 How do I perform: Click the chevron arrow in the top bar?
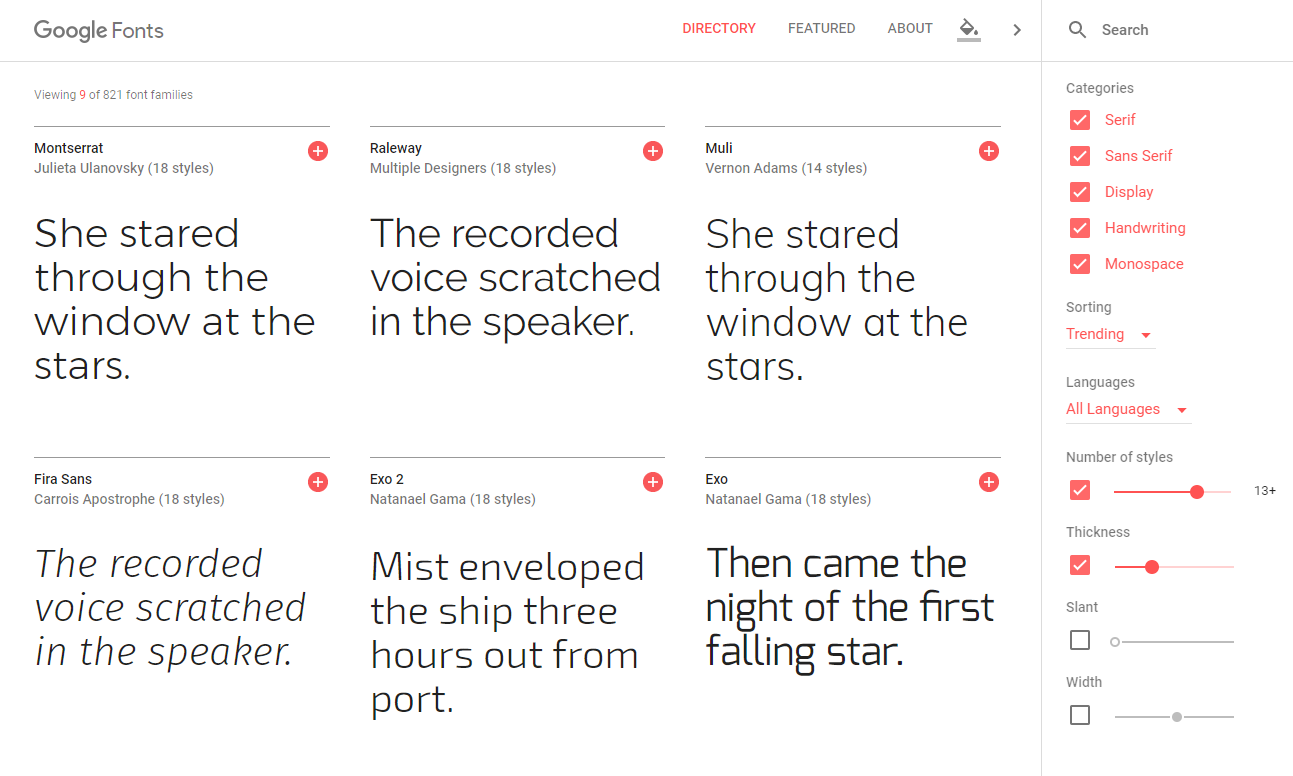1017,29
